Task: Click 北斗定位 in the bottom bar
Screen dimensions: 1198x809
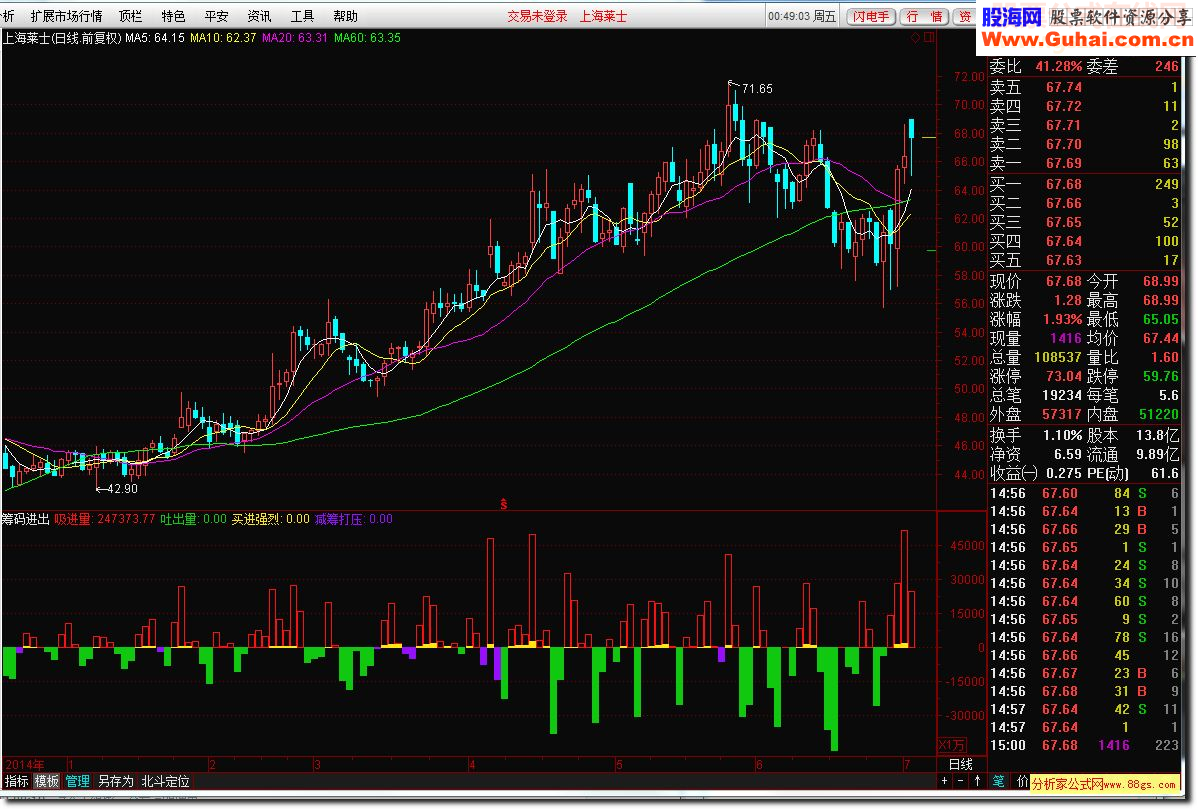Action: 165,781
